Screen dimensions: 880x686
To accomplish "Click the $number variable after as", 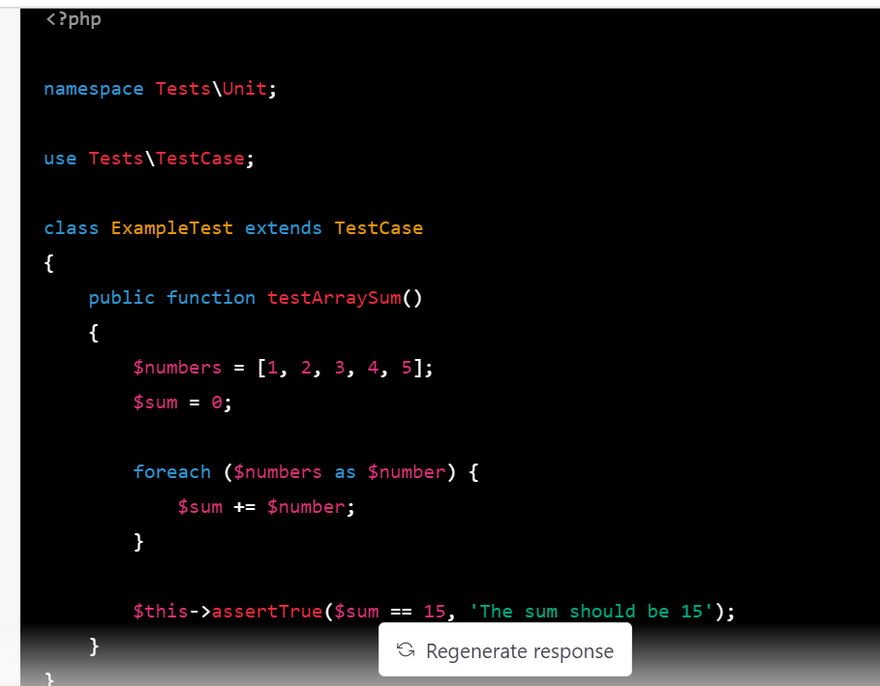I will tap(406, 472).
